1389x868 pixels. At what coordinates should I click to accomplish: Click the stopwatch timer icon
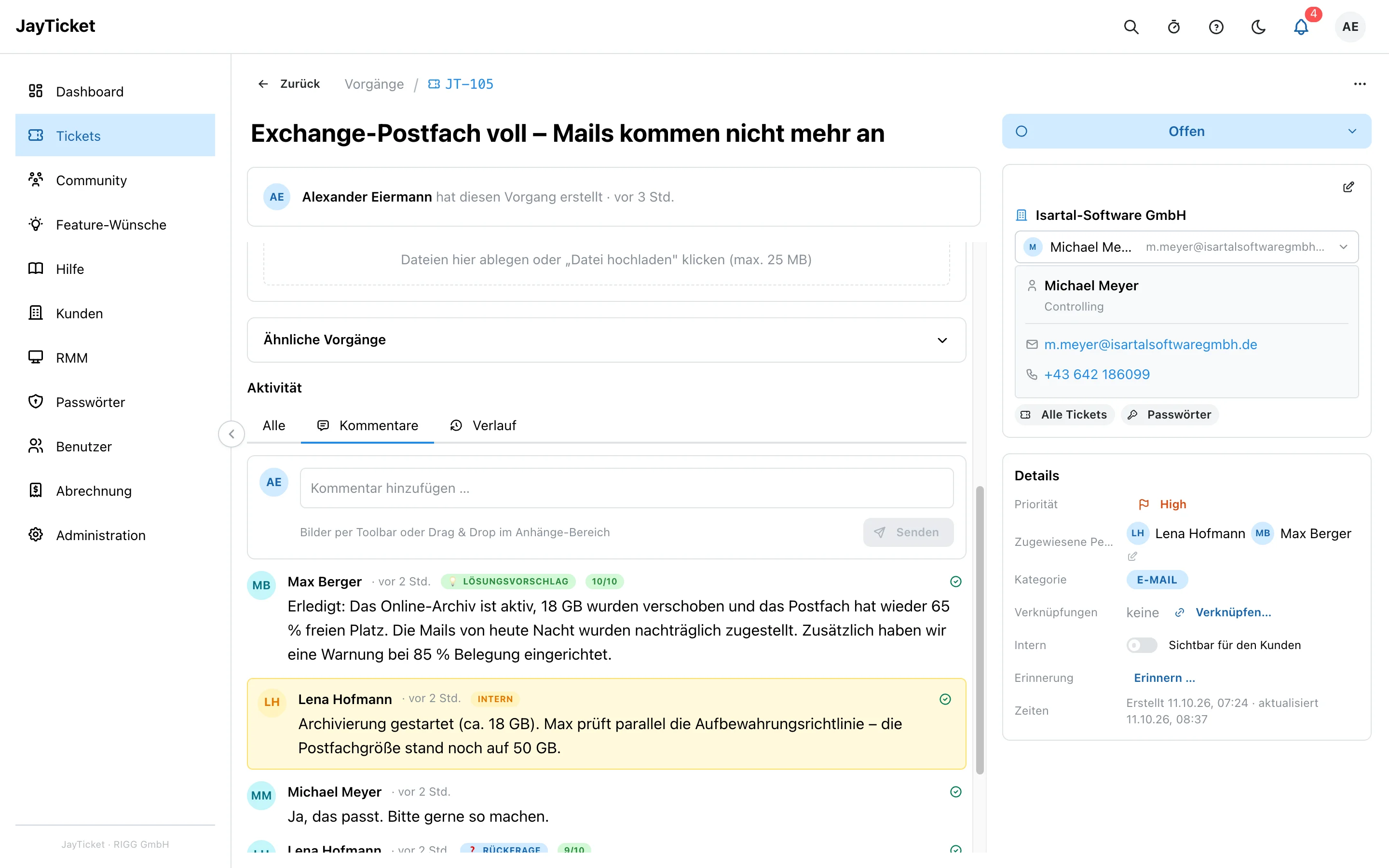(1173, 27)
